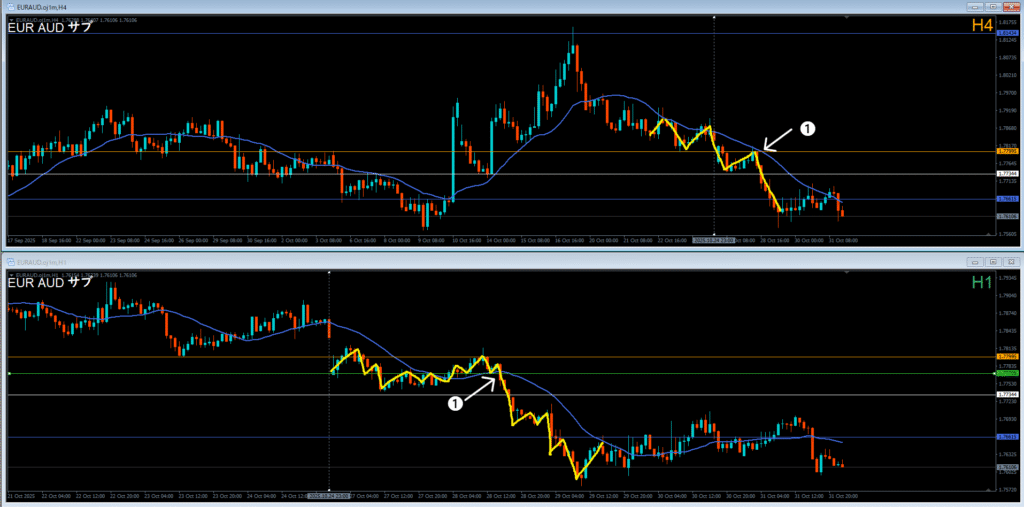This screenshot has height=507, width=1024.
Task: Click the orange 1.77995 price tag in H4
Action: [1007, 151]
